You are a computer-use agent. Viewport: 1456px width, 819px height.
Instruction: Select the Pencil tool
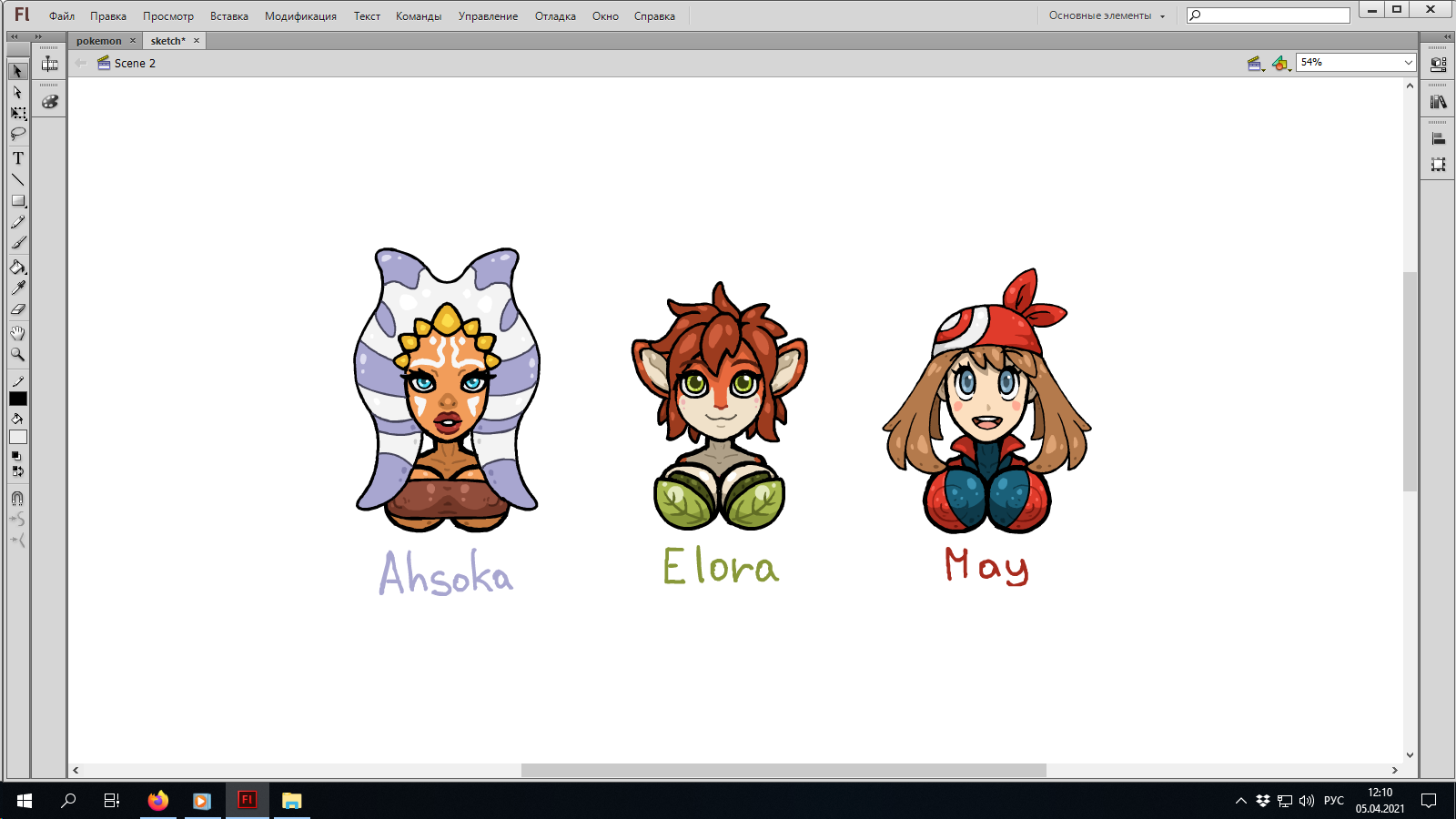(x=17, y=222)
